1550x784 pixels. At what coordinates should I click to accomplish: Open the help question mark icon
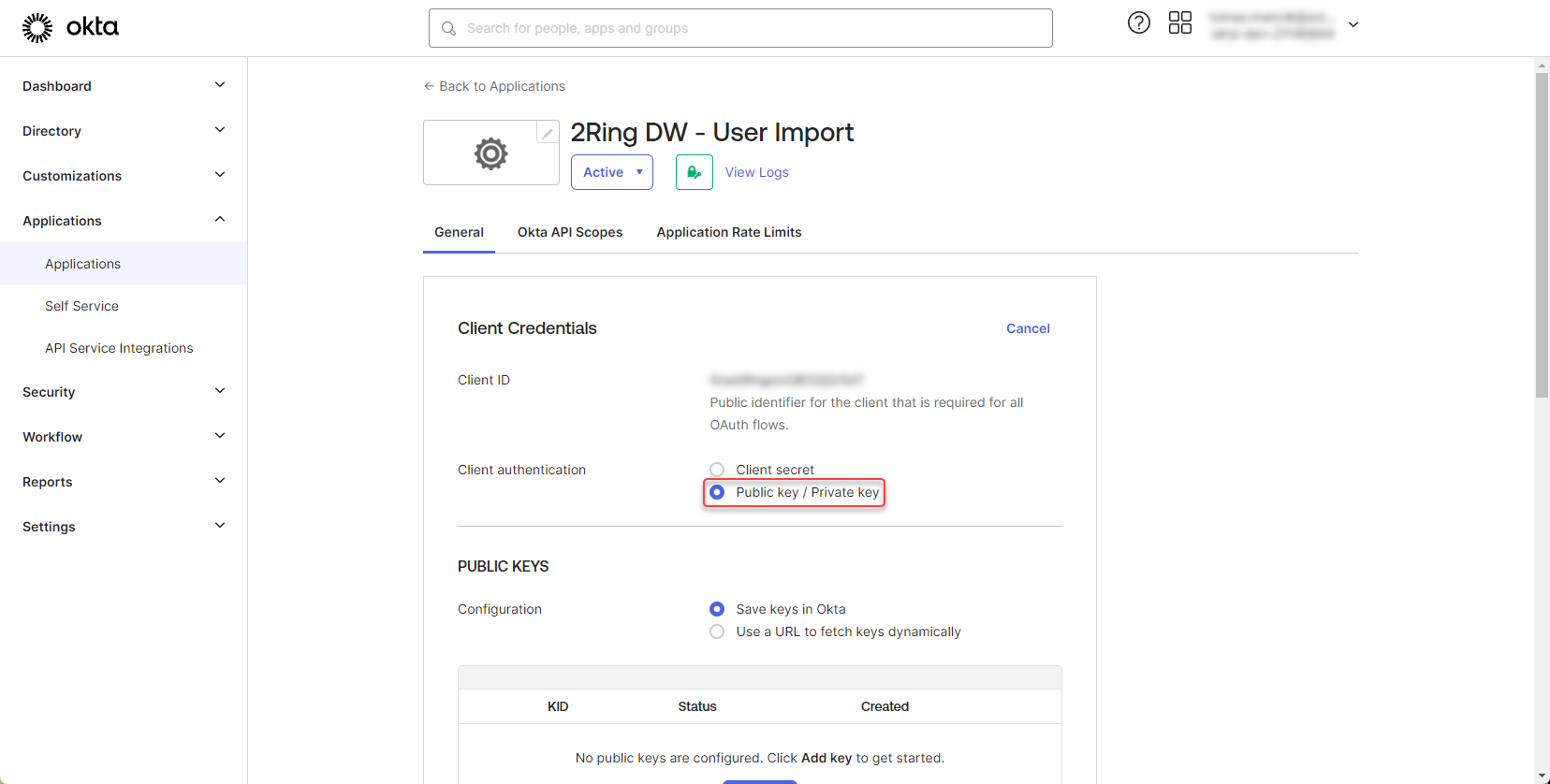(x=1138, y=23)
